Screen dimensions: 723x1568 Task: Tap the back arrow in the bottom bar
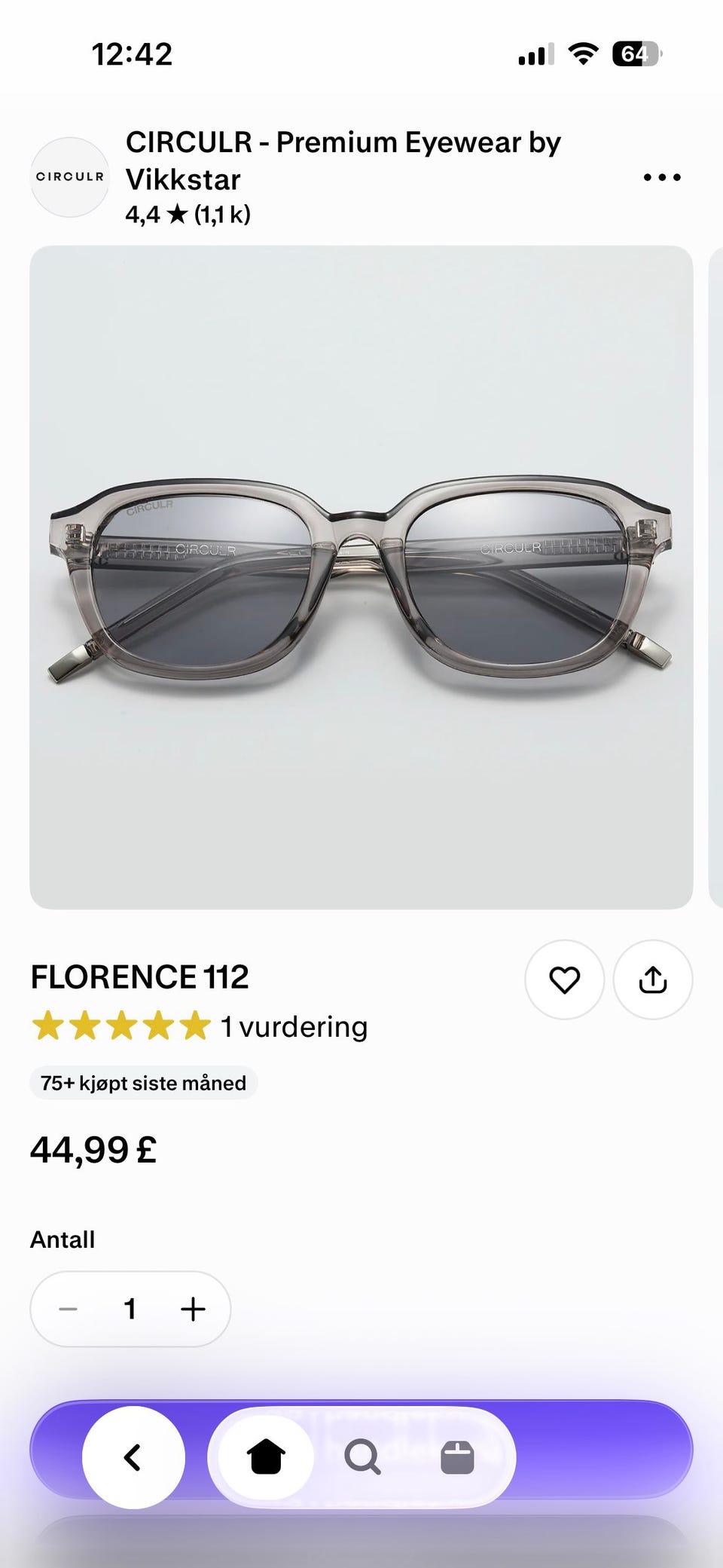[x=133, y=1457]
